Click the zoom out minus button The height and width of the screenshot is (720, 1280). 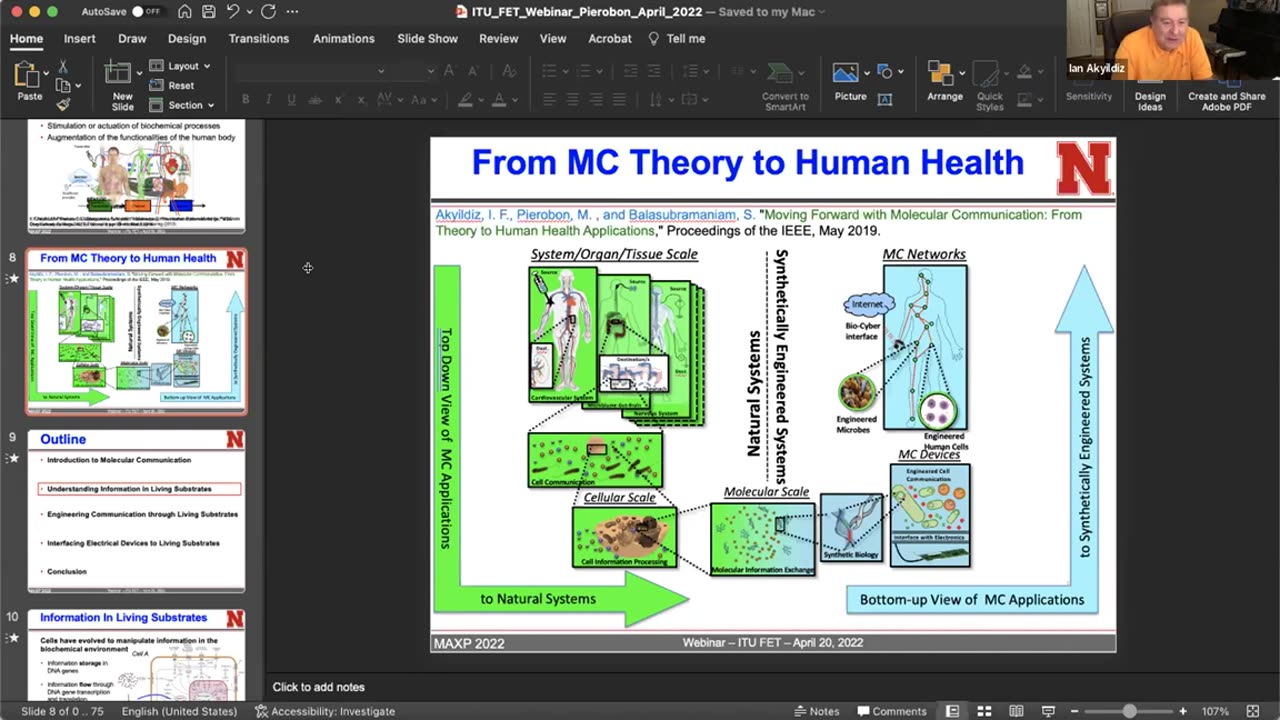click(x=1075, y=711)
